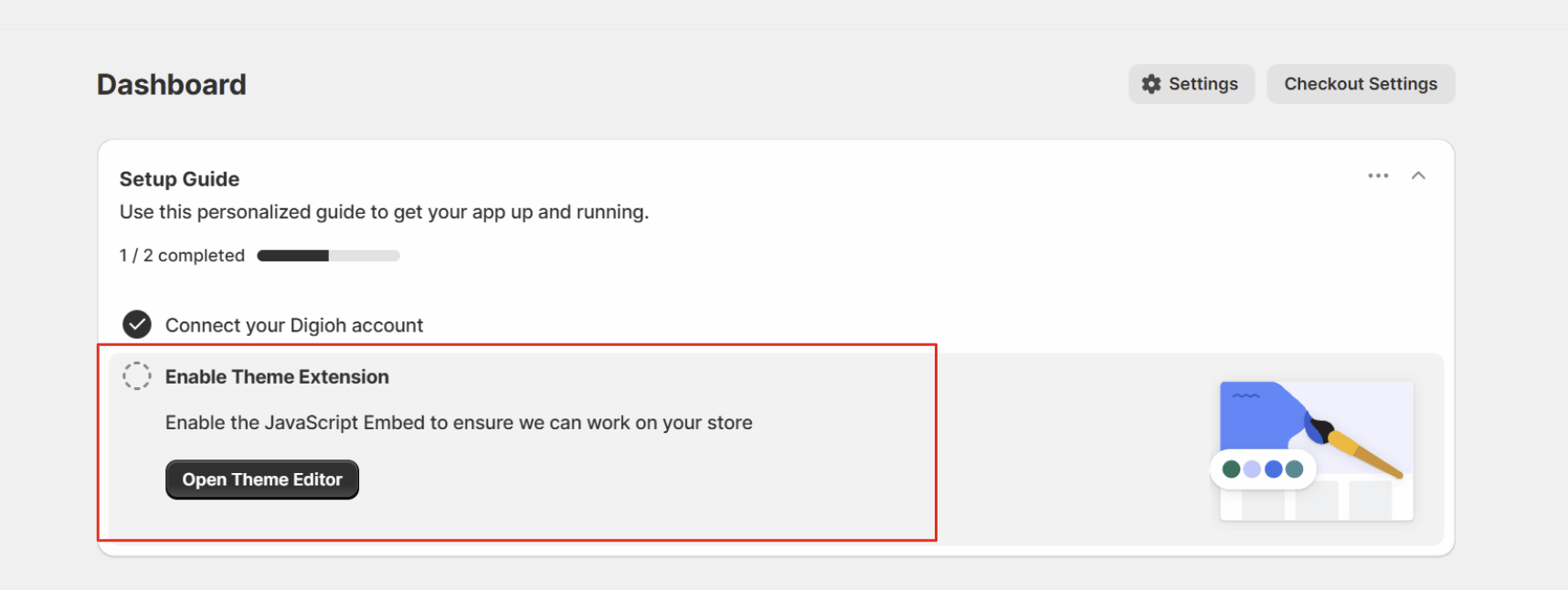The image size is (1568, 590).
Task: Select the dark green dot in the illustration
Action: [1231, 469]
